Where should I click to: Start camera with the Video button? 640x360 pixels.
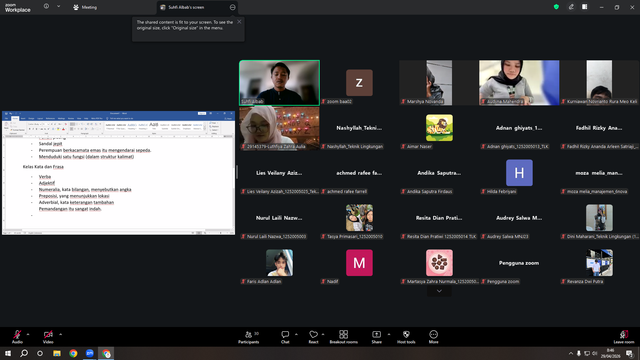[48, 337]
